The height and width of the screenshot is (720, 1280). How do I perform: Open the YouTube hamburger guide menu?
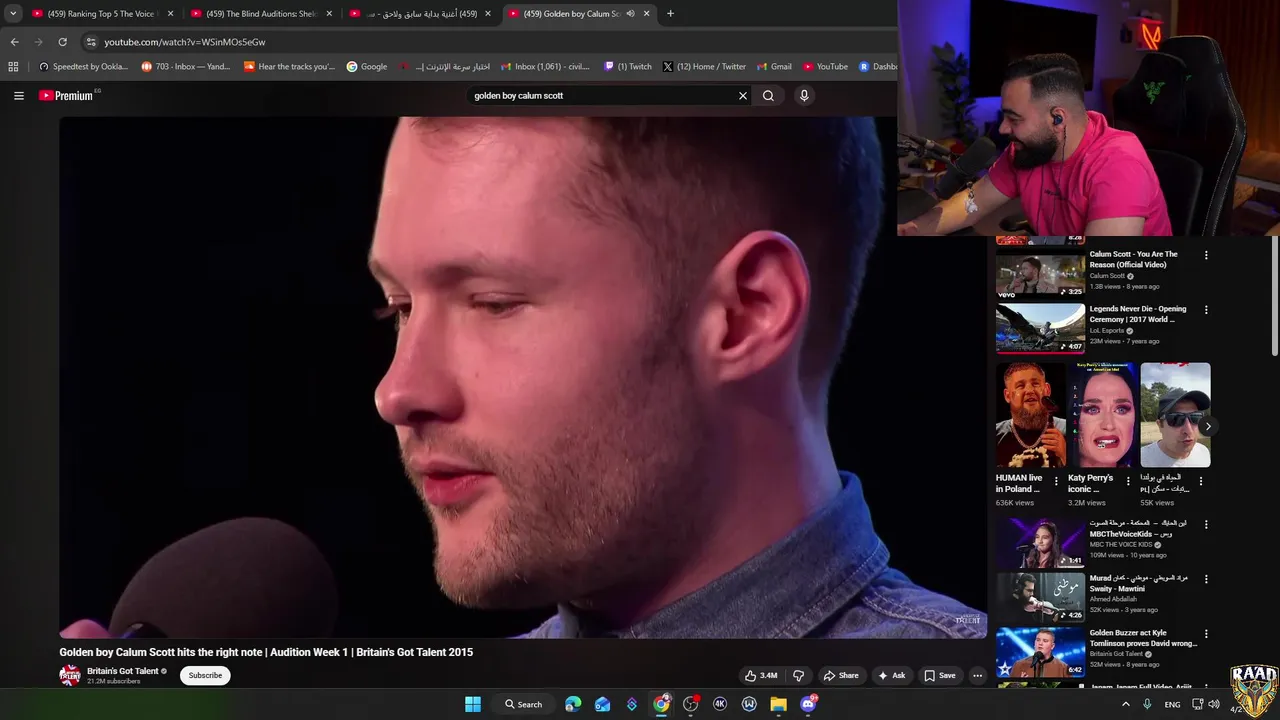18,96
